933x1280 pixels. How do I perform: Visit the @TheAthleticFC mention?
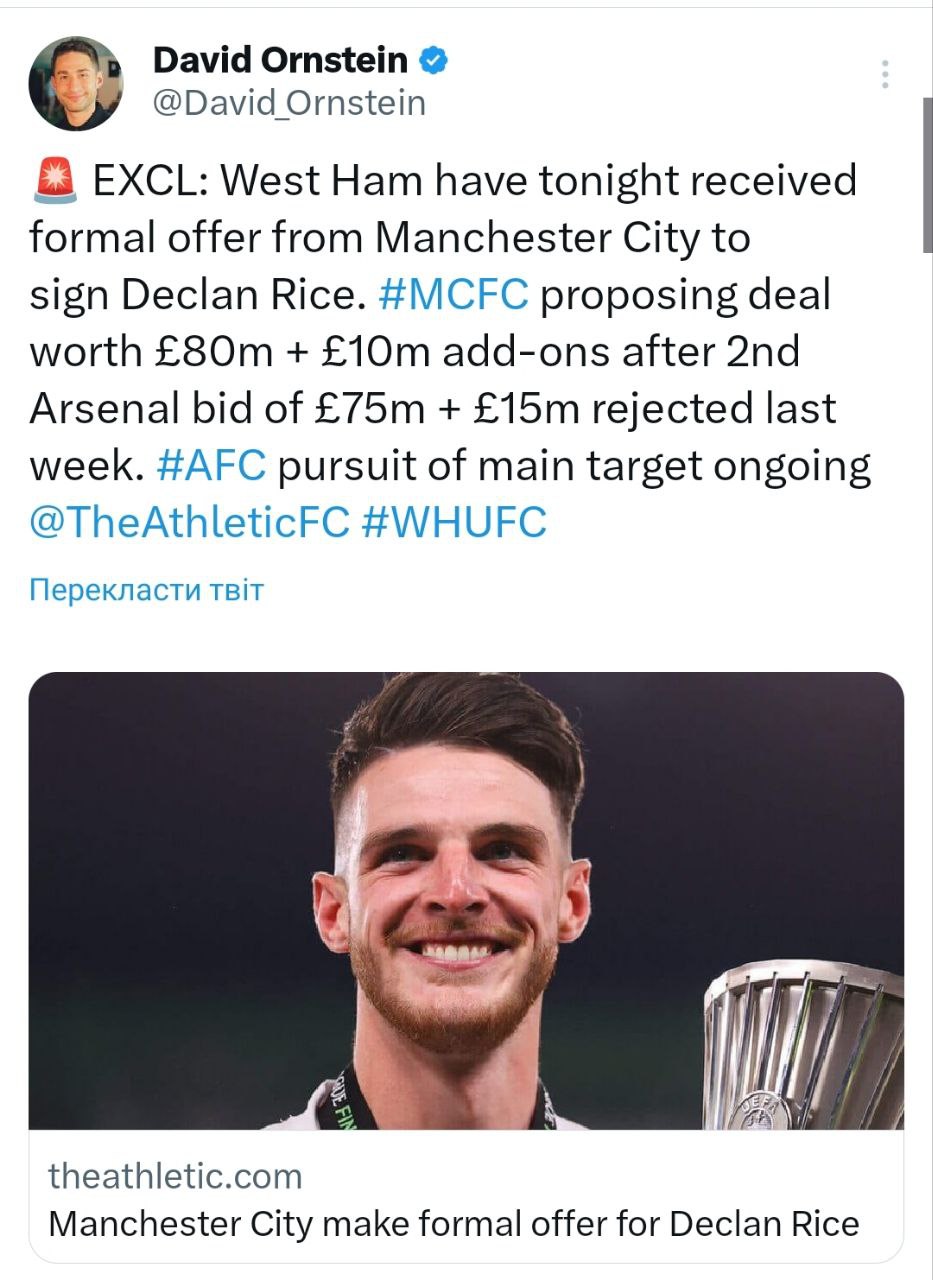(189, 522)
